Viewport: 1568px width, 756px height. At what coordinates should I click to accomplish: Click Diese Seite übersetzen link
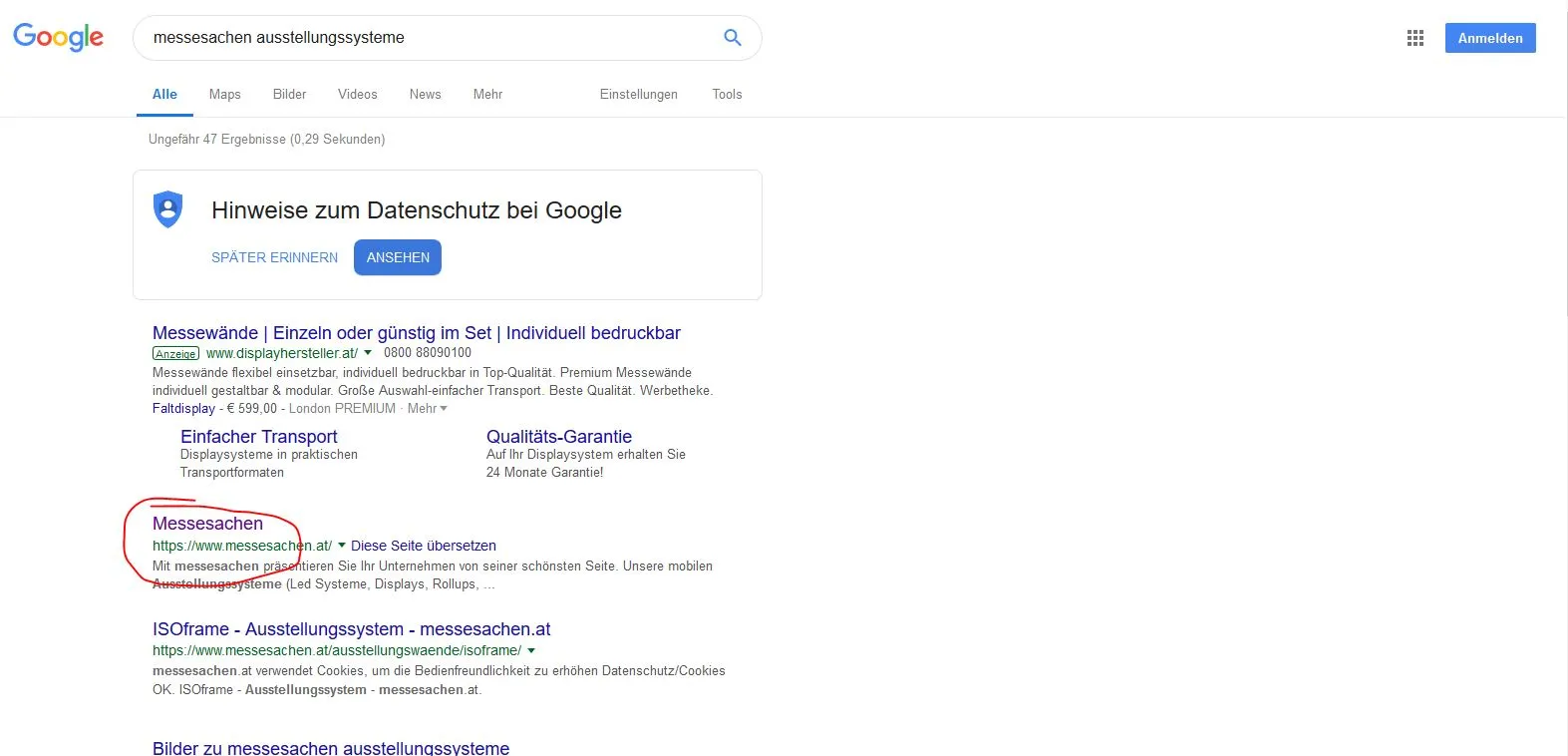[x=424, y=546]
